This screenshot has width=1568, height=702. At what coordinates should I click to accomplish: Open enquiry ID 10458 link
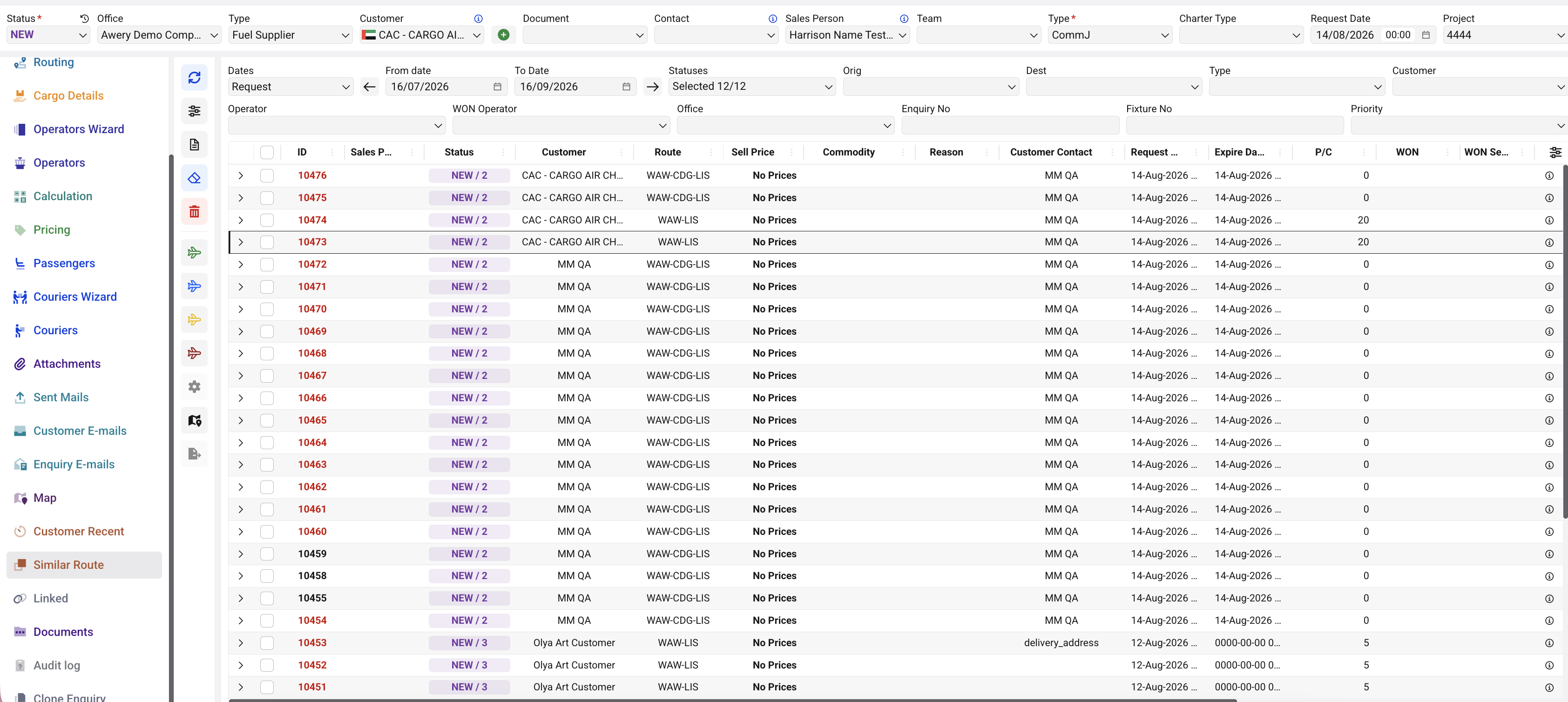click(x=312, y=575)
